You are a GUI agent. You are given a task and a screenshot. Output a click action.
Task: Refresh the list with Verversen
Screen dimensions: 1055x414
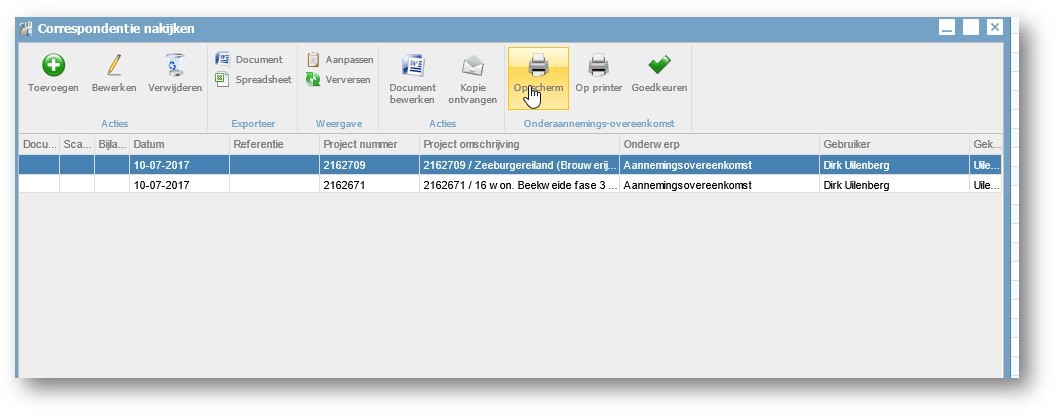[x=313, y=79]
